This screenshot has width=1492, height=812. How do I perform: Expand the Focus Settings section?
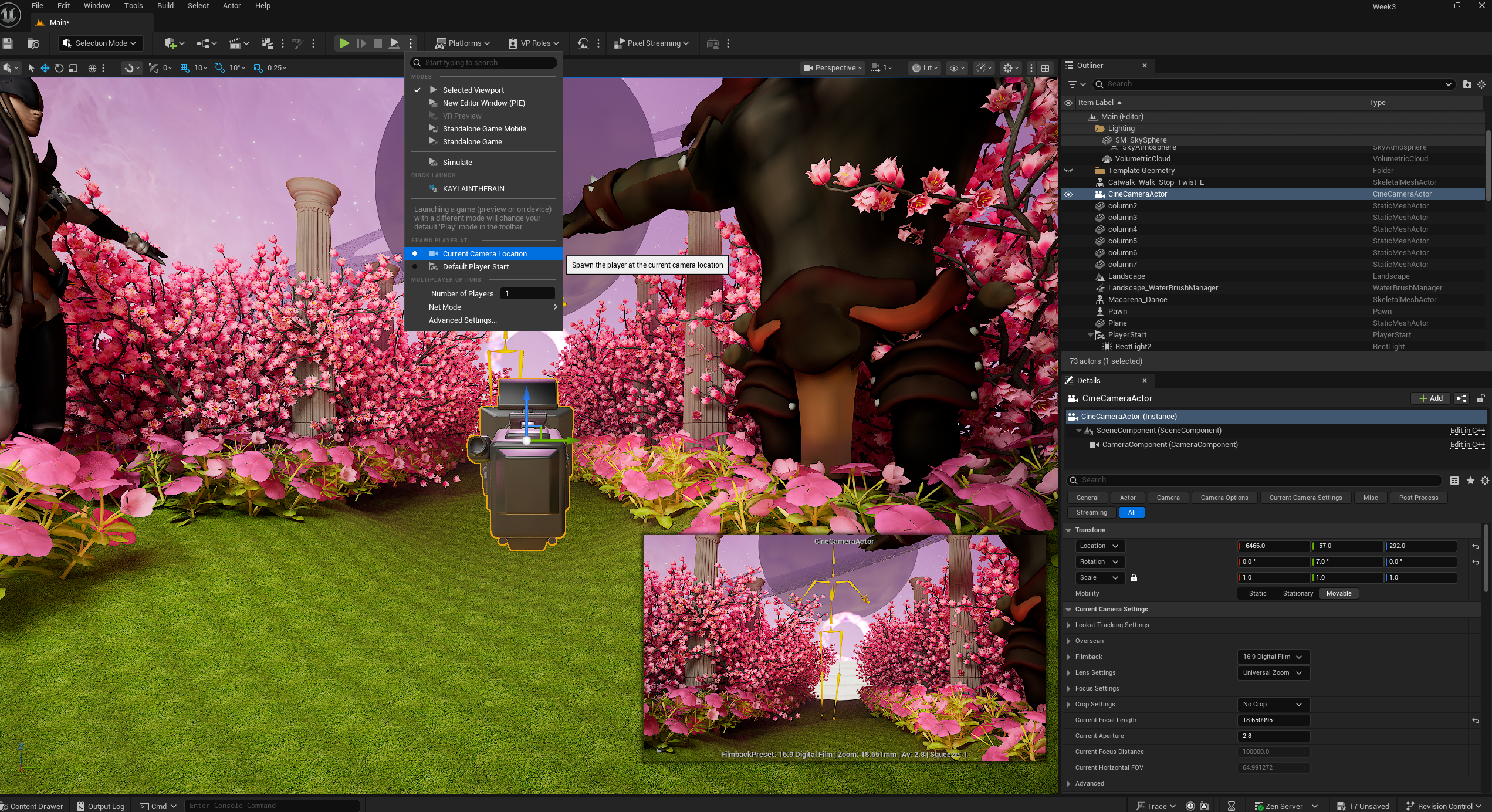[1068, 689]
